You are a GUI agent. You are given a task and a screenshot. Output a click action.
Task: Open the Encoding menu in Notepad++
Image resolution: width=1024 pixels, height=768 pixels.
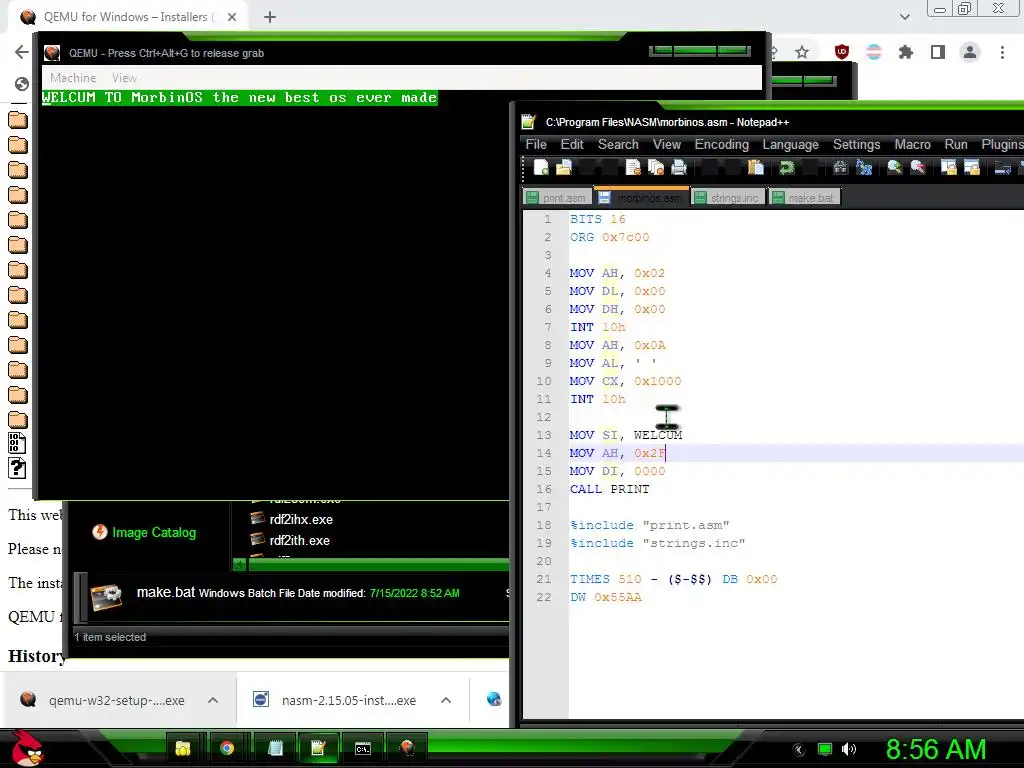coord(722,144)
